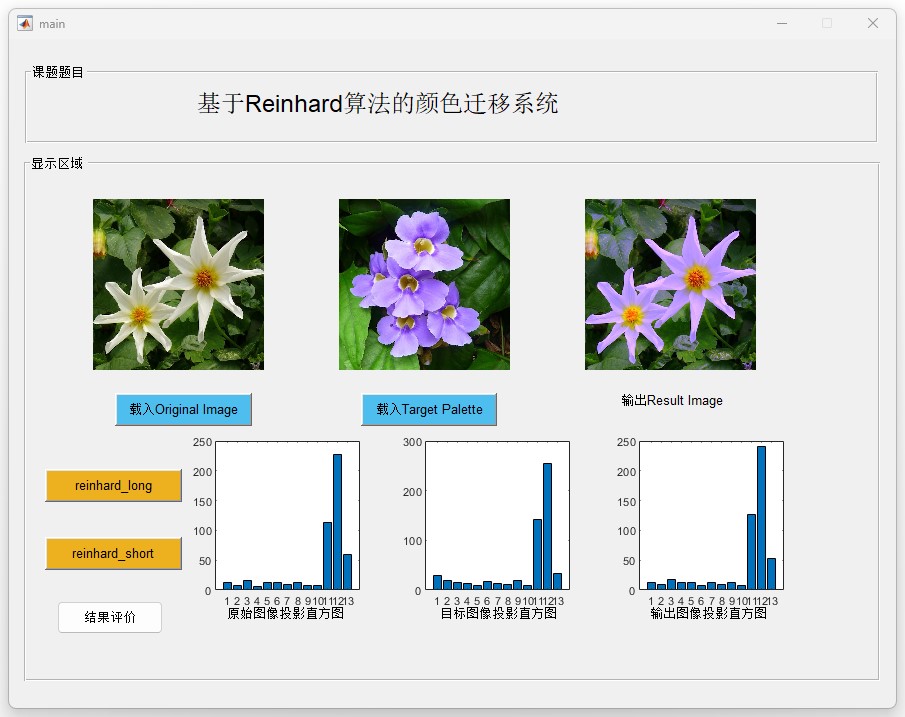This screenshot has height=717, width=905.
Task: Click the disabled maximize button
Action: [x=827, y=24]
